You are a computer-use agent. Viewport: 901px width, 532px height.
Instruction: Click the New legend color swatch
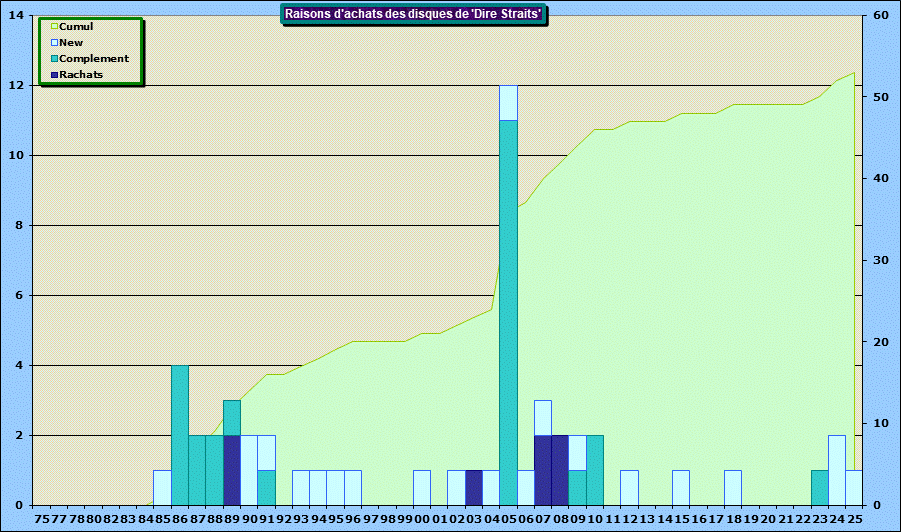pyautogui.click(x=55, y=43)
